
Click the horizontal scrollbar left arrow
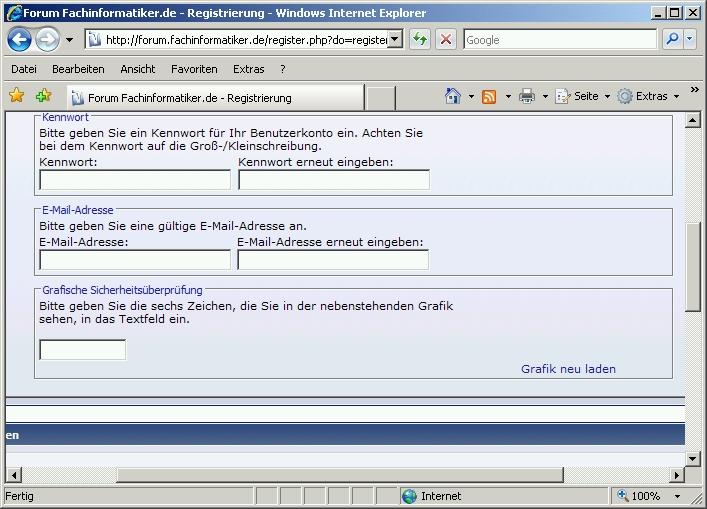click(14, 474)
